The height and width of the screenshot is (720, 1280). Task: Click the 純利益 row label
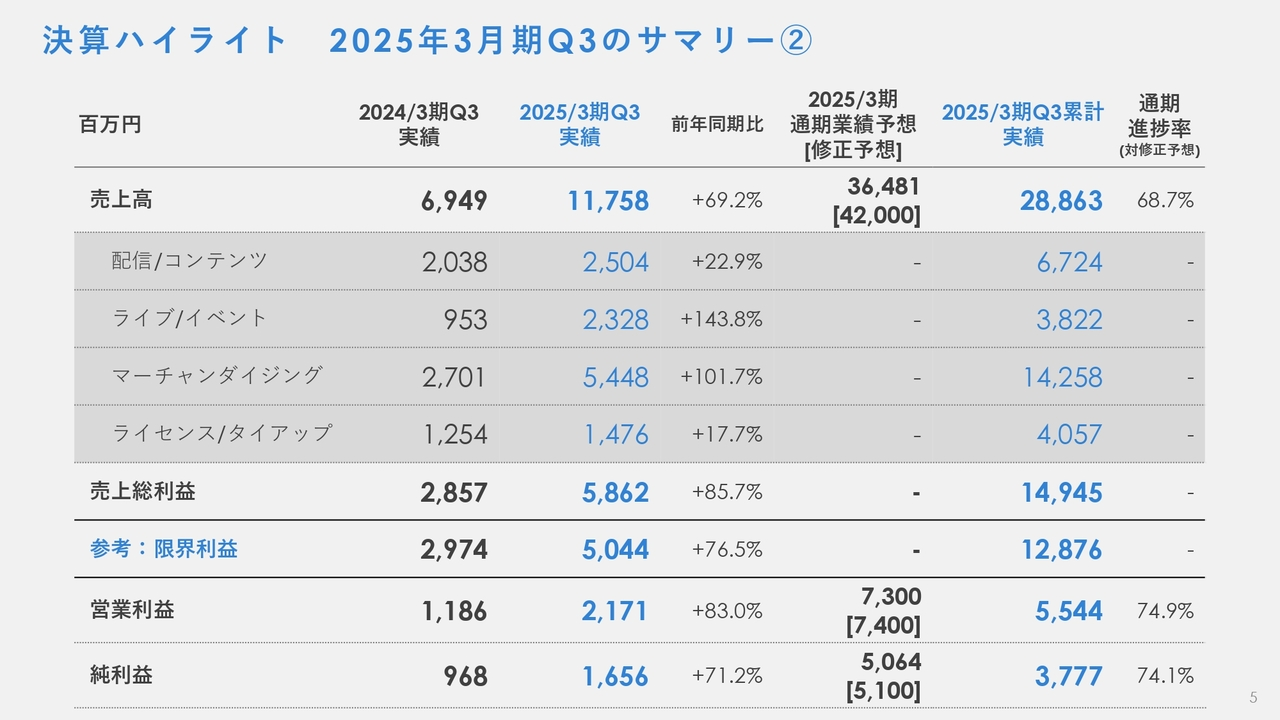coord(121,675)
